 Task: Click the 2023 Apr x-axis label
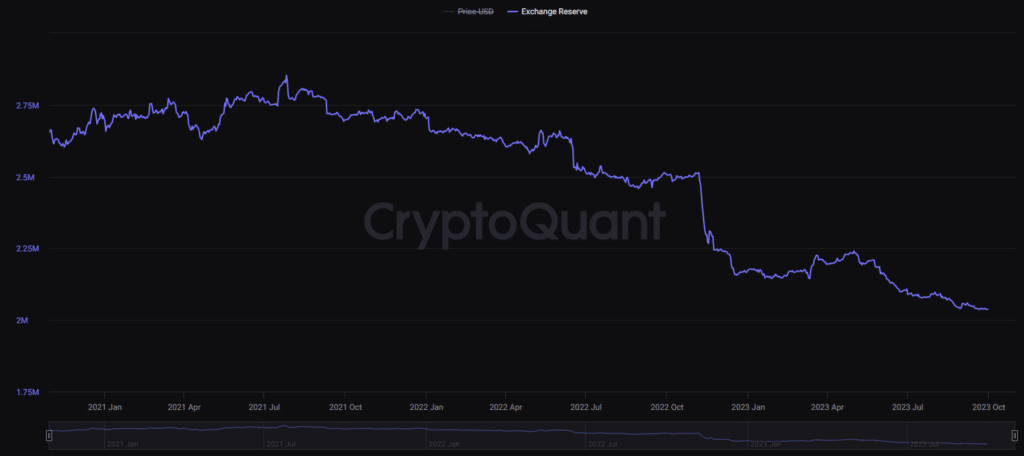coord(827,406)
